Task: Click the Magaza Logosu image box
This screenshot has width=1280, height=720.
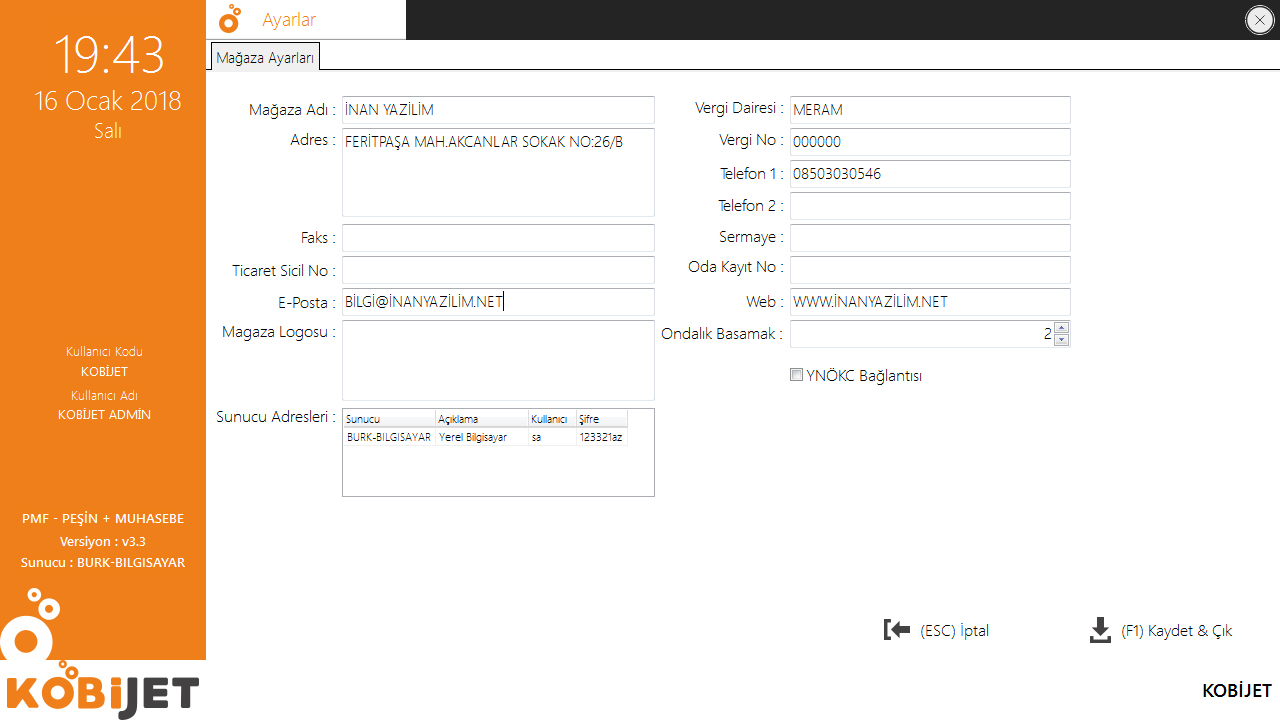Action: (498, 360)
